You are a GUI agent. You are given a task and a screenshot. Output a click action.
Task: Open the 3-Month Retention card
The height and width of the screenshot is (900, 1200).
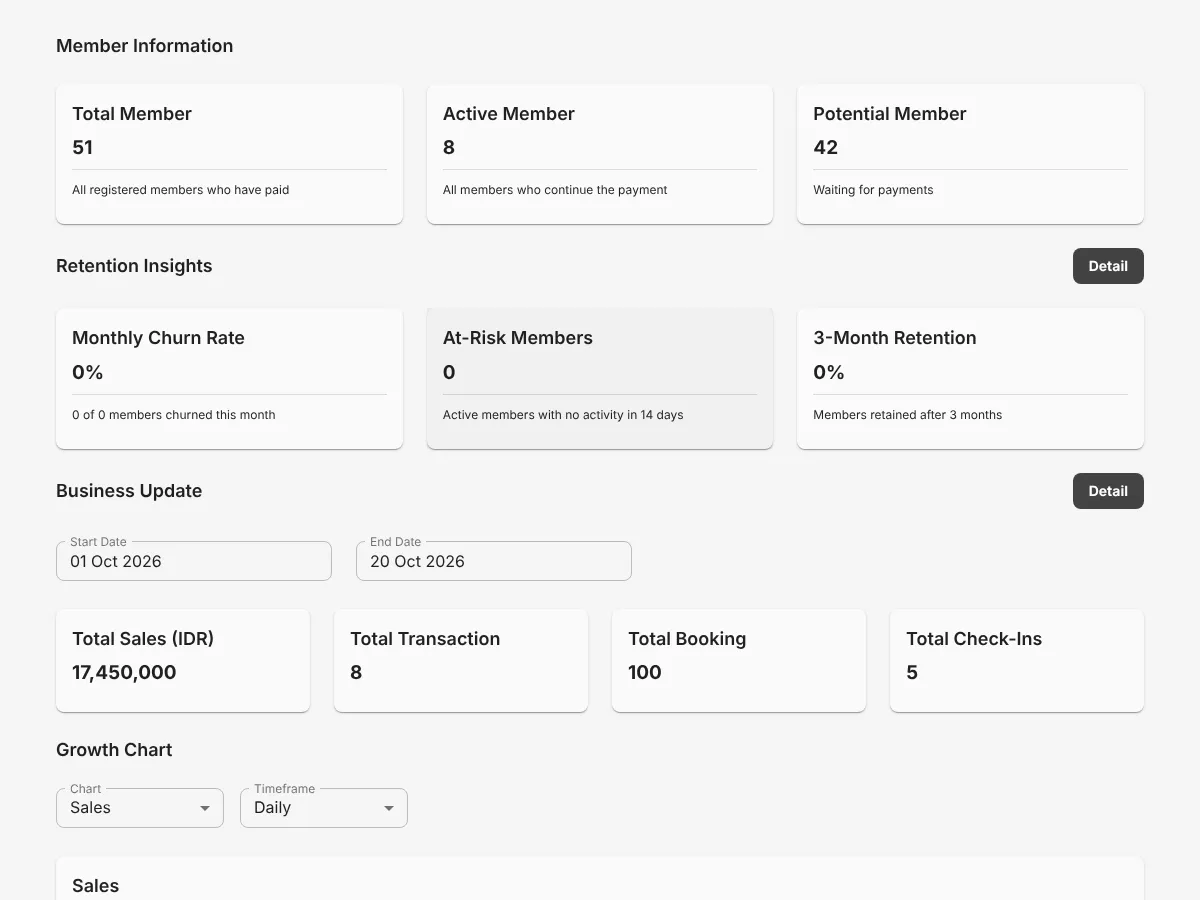tap(970, 378)
